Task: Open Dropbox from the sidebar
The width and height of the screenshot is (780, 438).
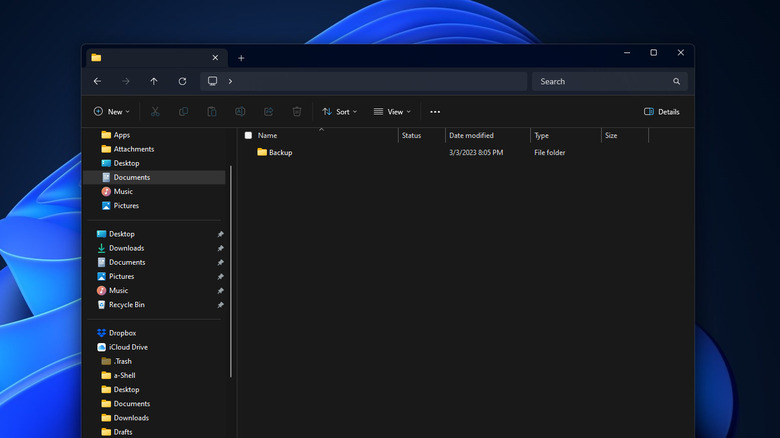Action: [122, 333]
